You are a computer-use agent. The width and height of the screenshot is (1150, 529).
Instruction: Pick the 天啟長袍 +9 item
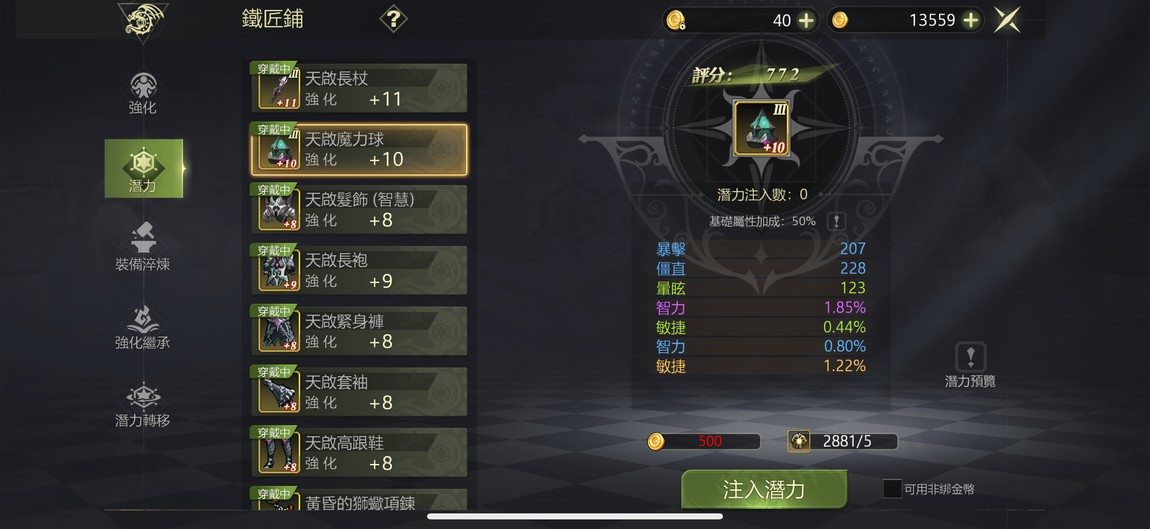[x=359, y=270]
